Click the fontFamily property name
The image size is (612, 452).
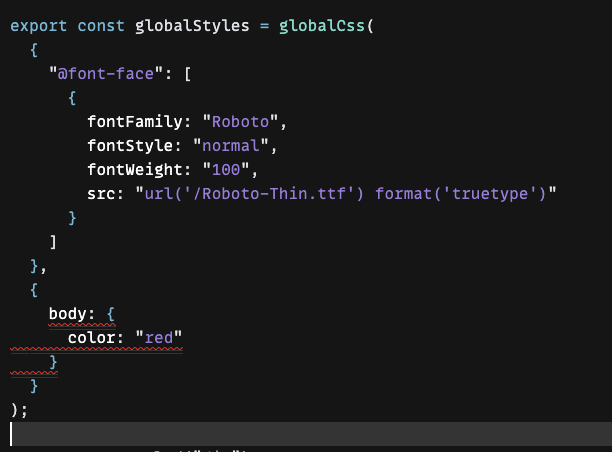(x=135, y=121)
